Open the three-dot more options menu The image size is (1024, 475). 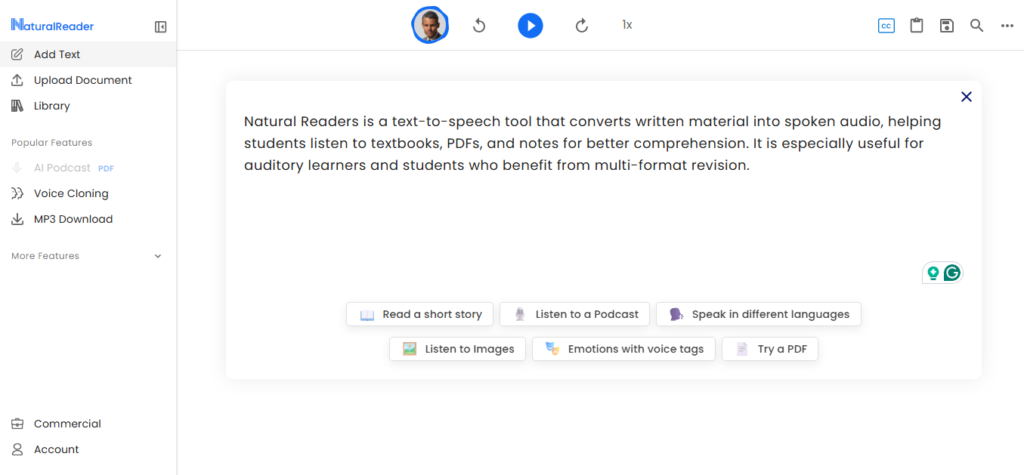[x=1007, y=26]
